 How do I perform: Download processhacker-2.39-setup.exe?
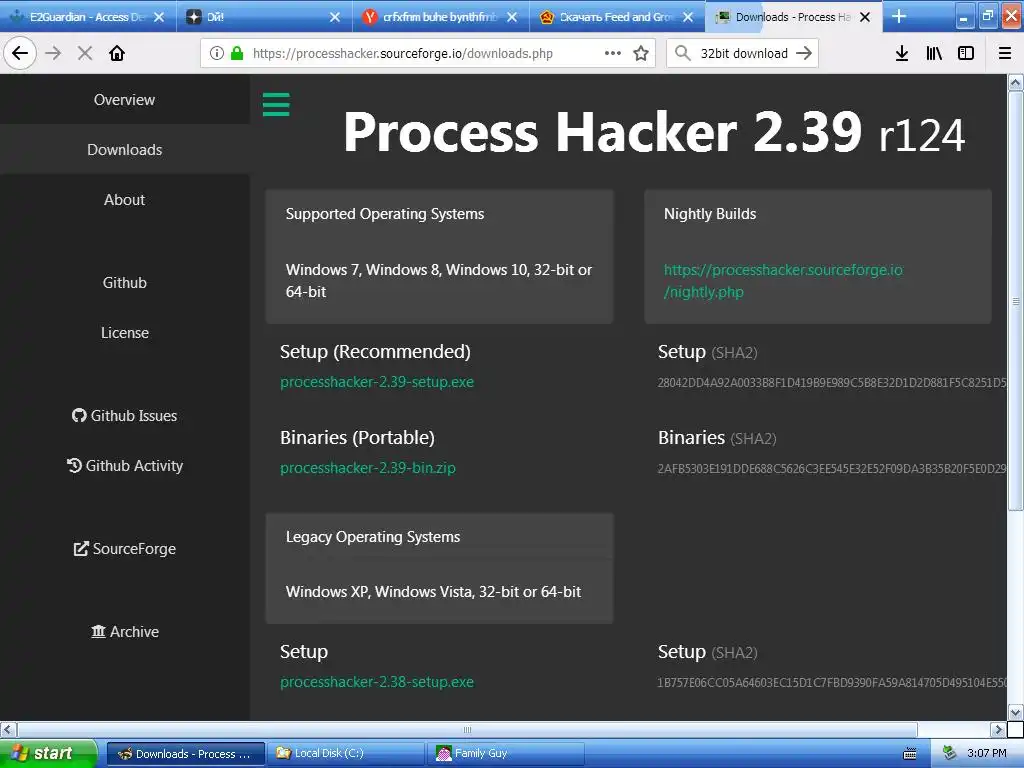377,382
